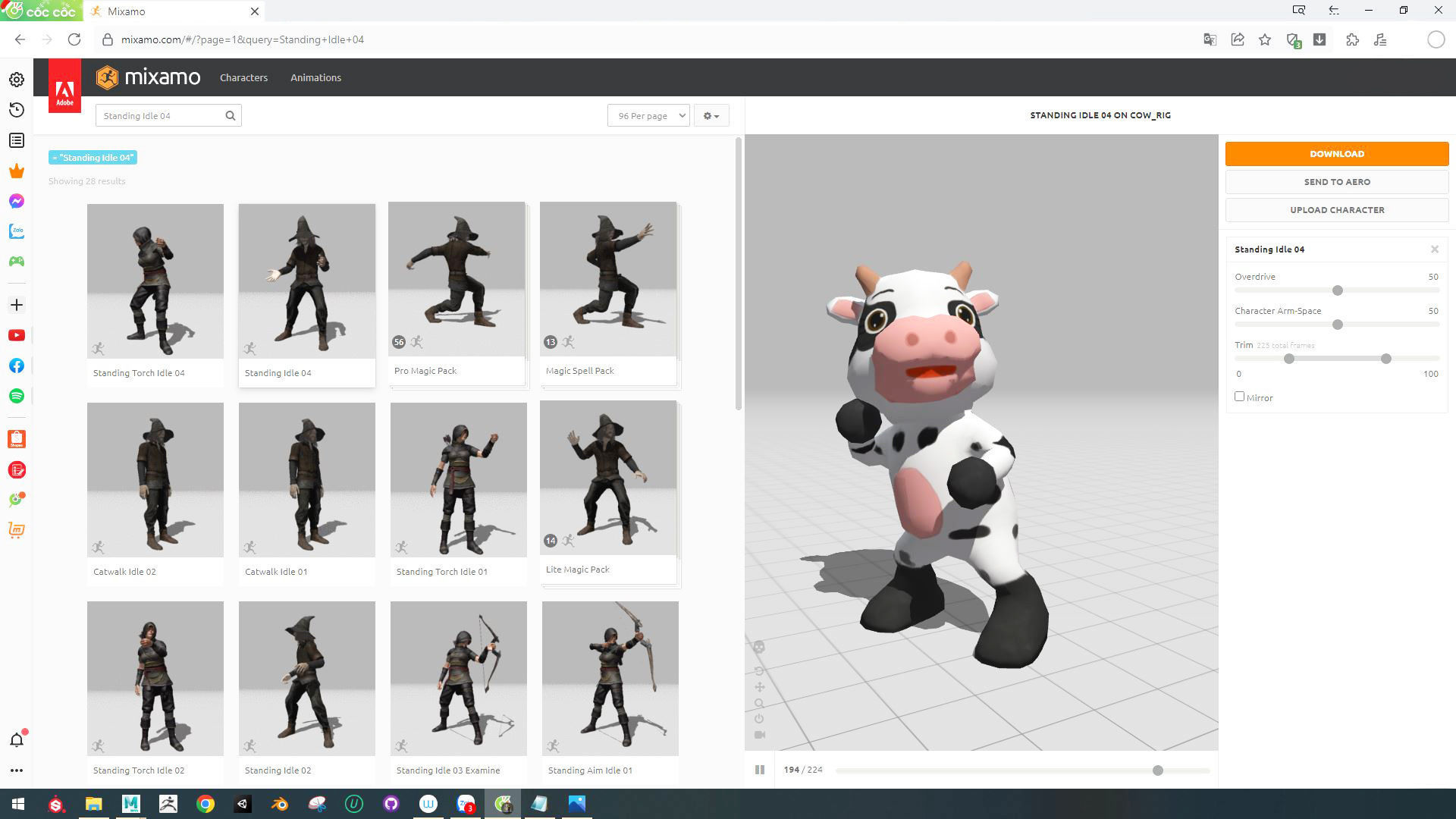Click the mixamo logo
The image size is (1456, 819).
(x=149, y=77)
